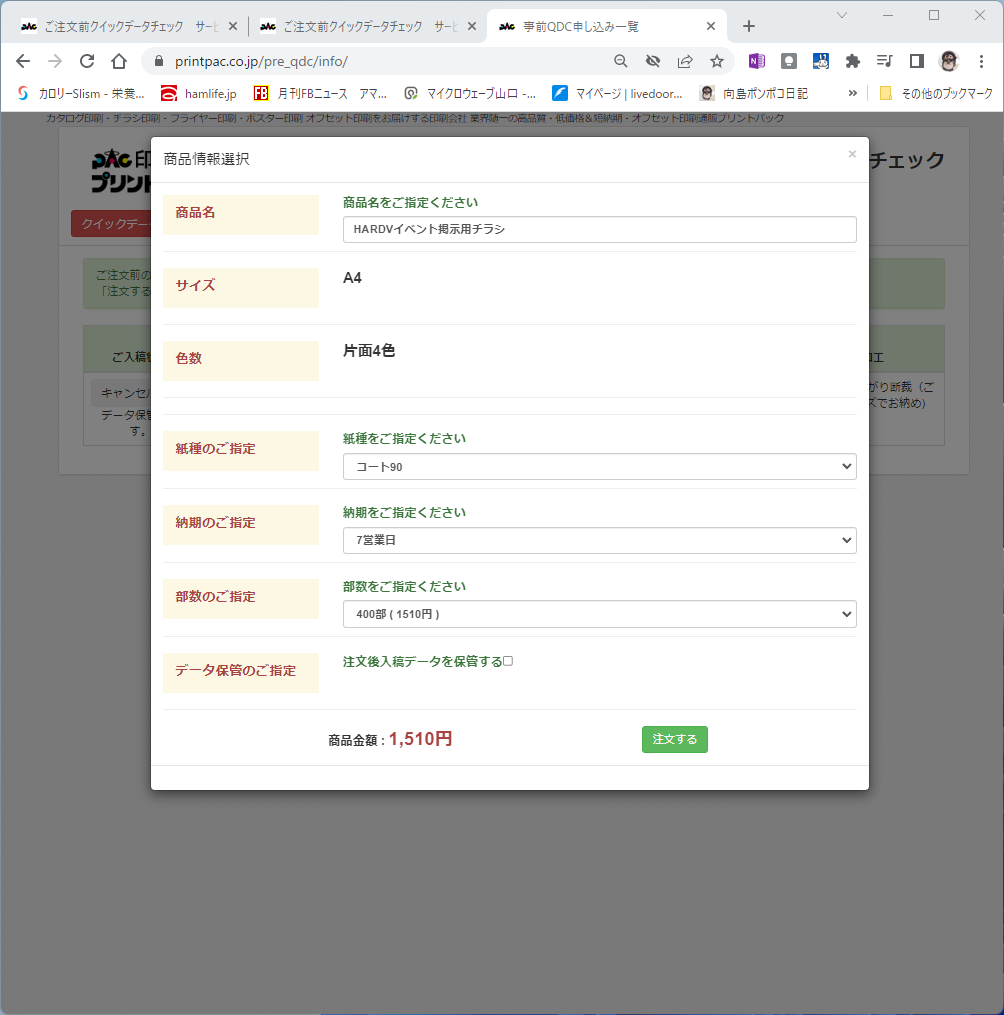Click the A4 size value
The width and height of the screenshot is (1004, 1015).
(x=352, y=278)
